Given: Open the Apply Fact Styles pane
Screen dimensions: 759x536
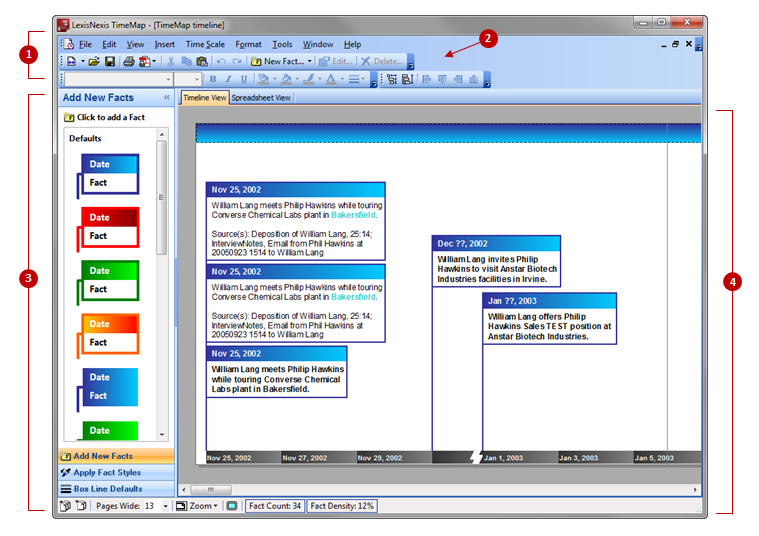Looking at the screenshot, I should click(x=116, y=473).
